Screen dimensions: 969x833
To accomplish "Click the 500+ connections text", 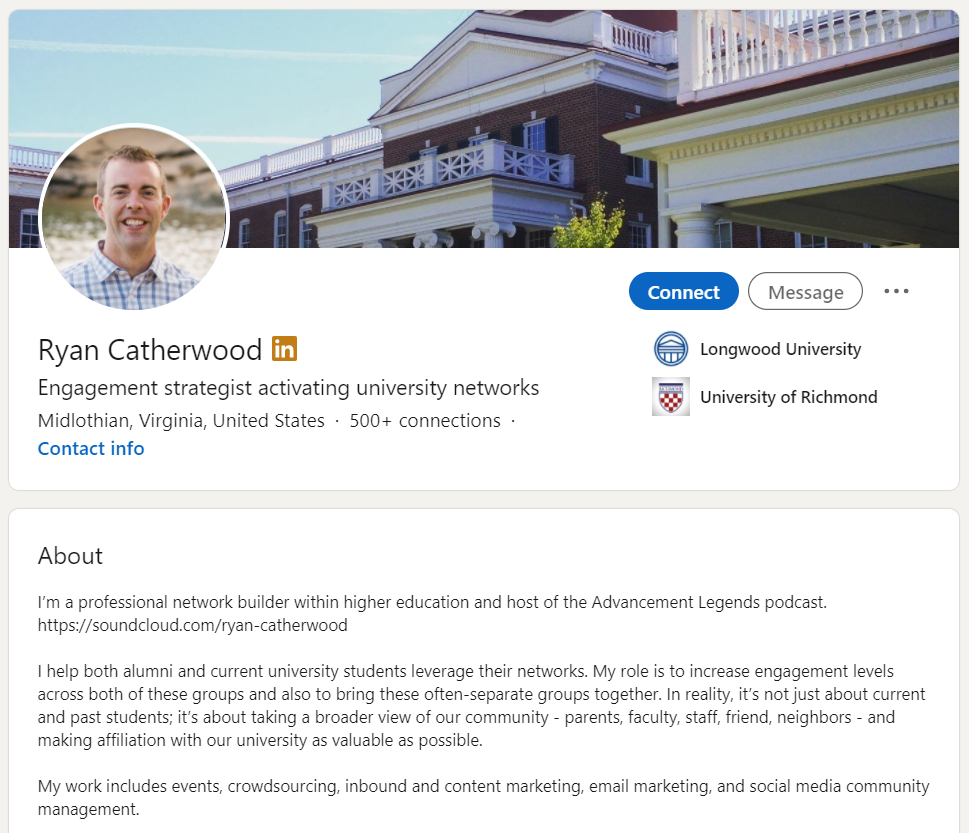I will 425,420.
